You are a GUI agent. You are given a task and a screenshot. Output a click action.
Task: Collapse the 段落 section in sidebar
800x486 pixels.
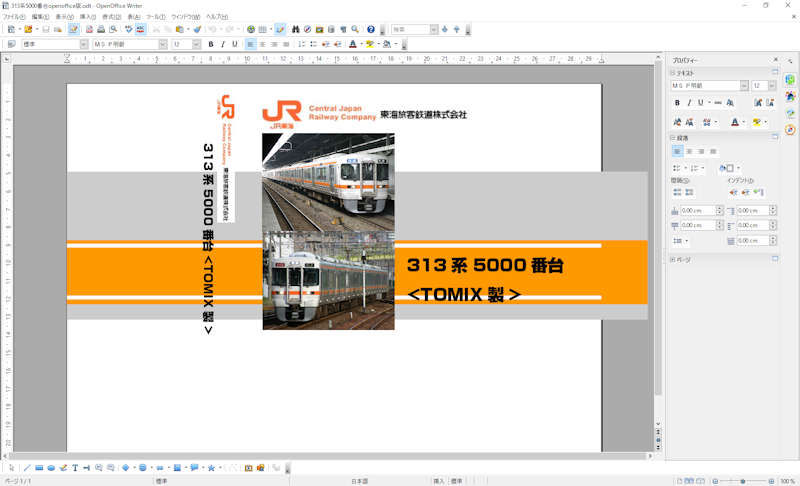pos(672,138)
